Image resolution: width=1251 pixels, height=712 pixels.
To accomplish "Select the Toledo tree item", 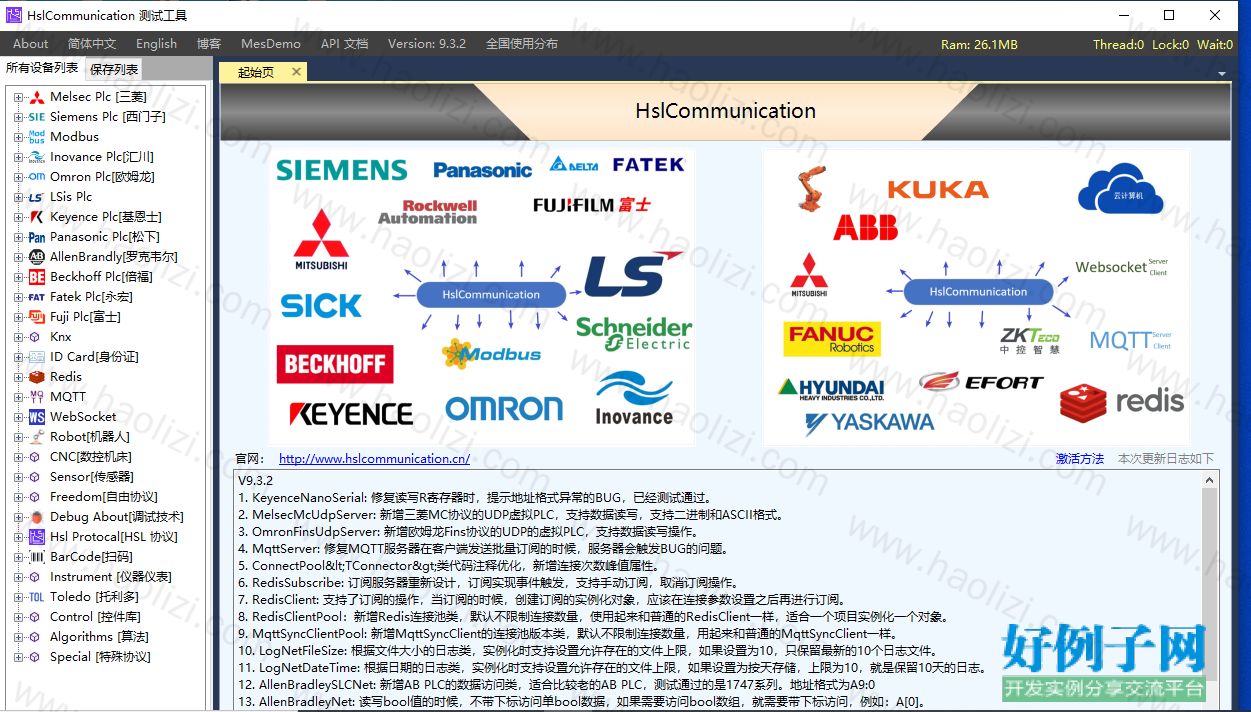I will [x=94, y=597].
